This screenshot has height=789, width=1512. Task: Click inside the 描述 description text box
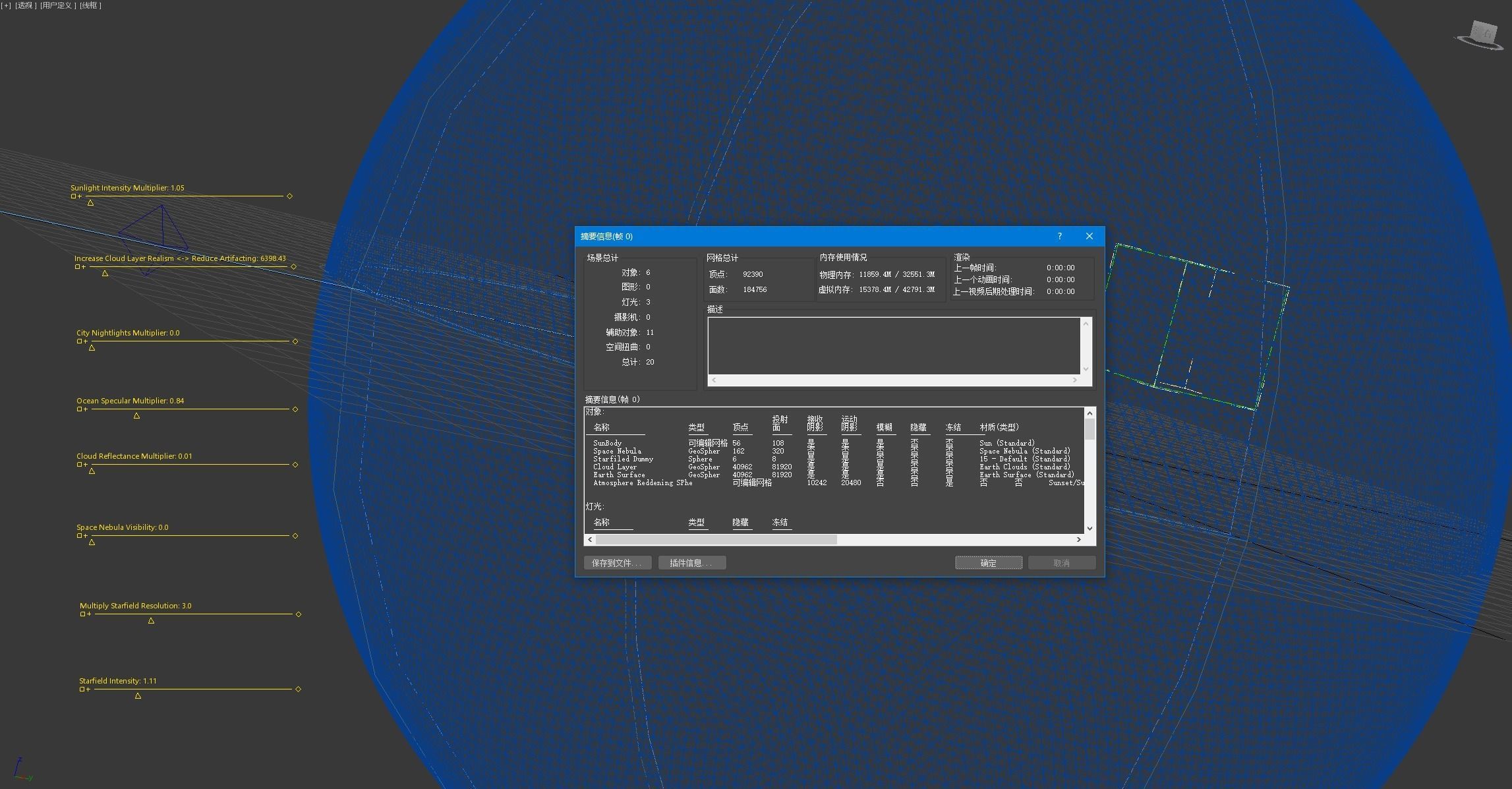pyautogui.click(x=893, y=345)
